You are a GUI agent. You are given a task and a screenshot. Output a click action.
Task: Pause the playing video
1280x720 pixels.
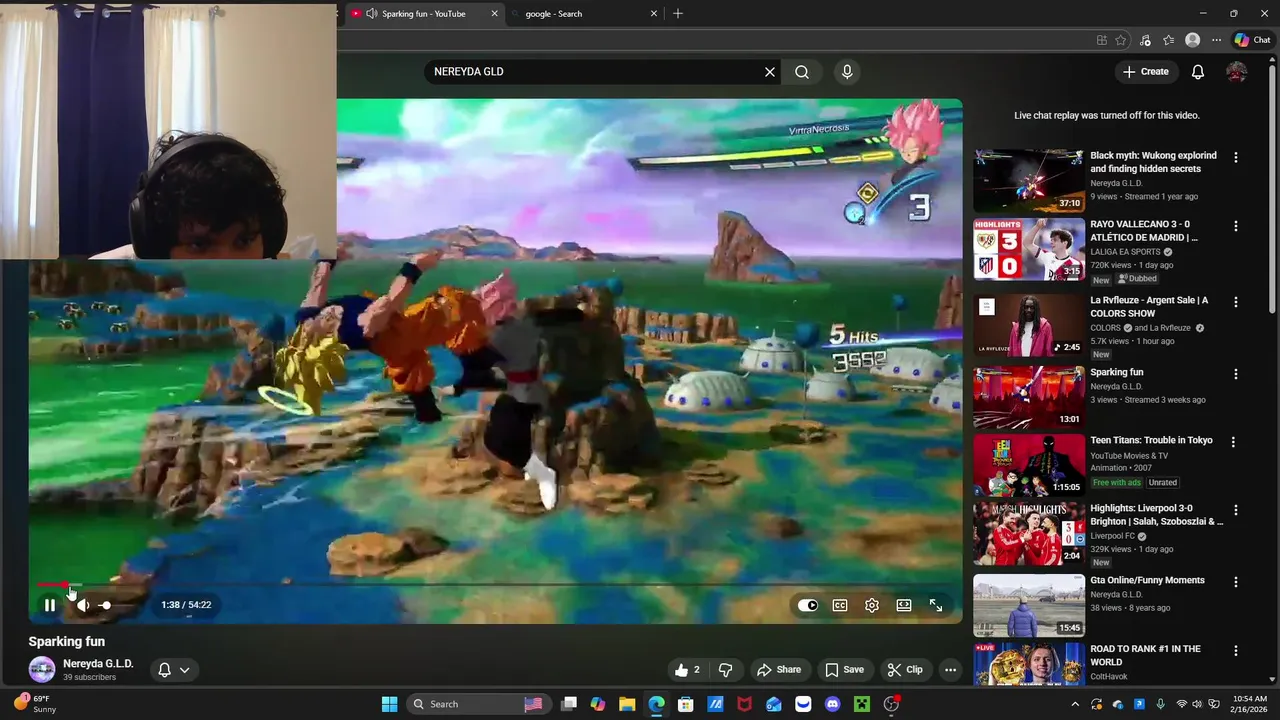[49, 605]
